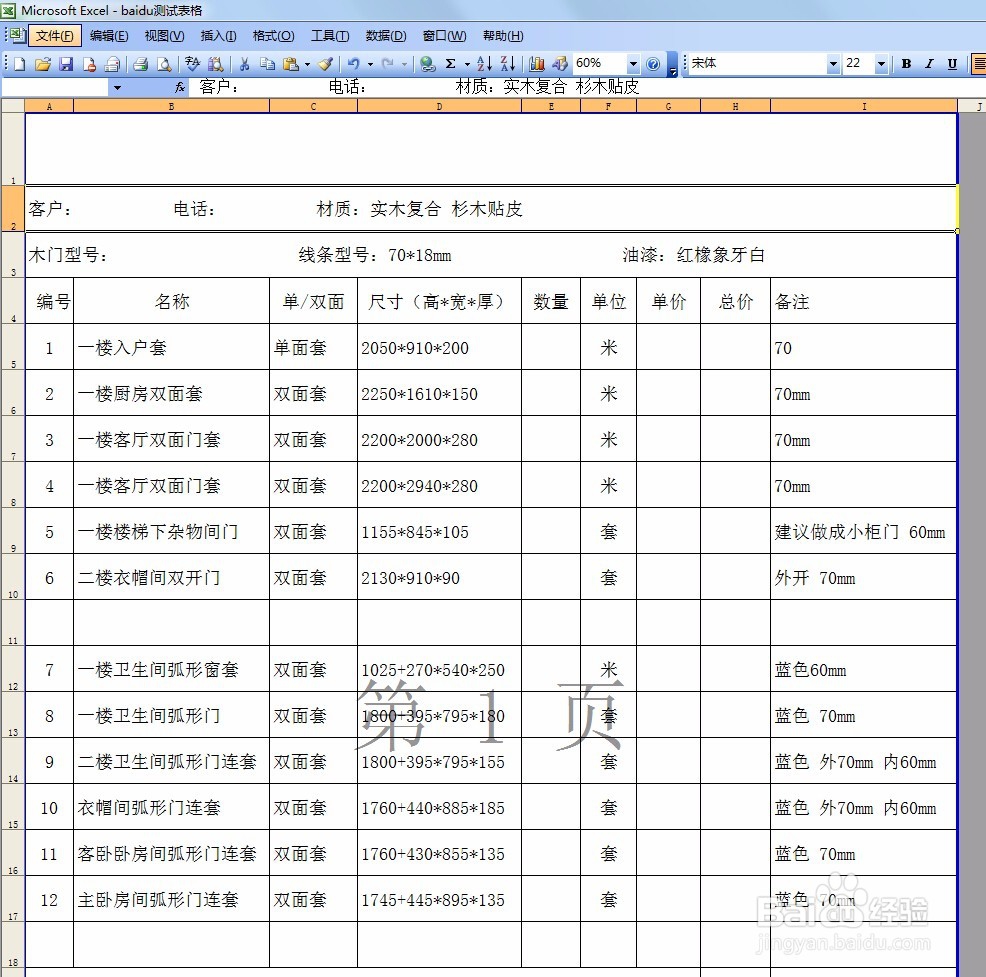
Task: Select column B header
Action: (171, 106)
